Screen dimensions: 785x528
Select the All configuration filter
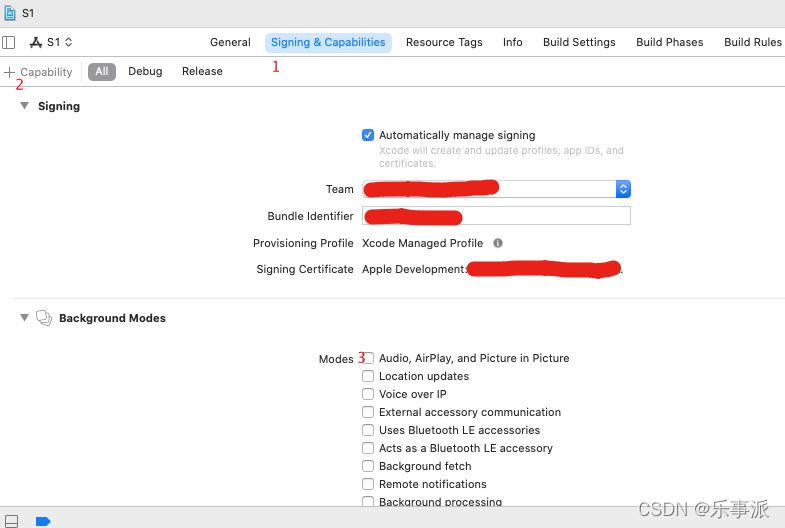(102, 72)
